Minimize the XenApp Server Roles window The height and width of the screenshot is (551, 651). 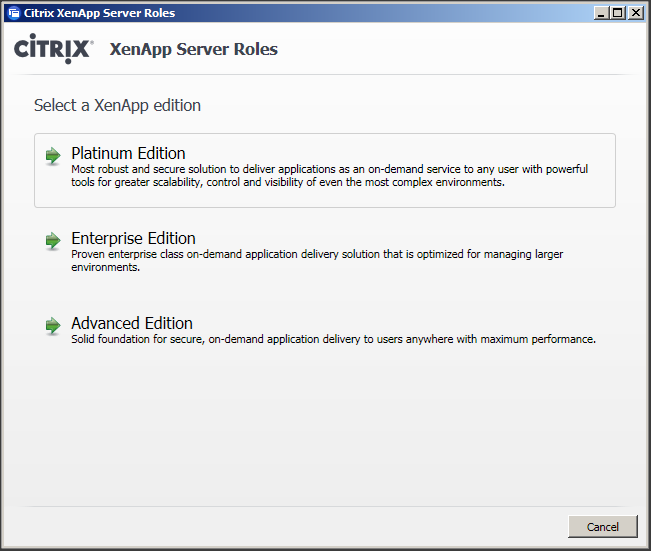click(x=601, y=13)
